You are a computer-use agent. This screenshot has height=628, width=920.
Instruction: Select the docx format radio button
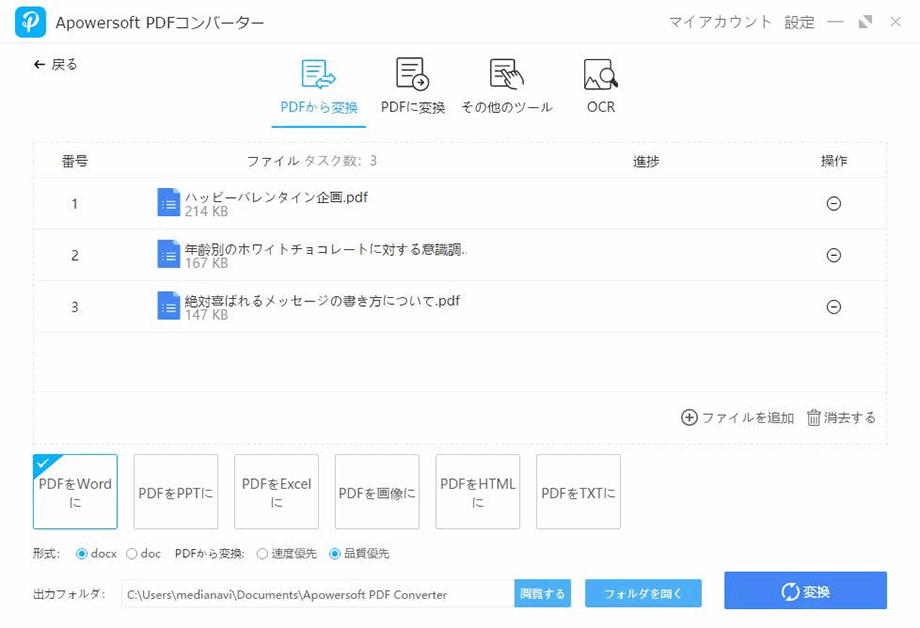tap(82, 553)
